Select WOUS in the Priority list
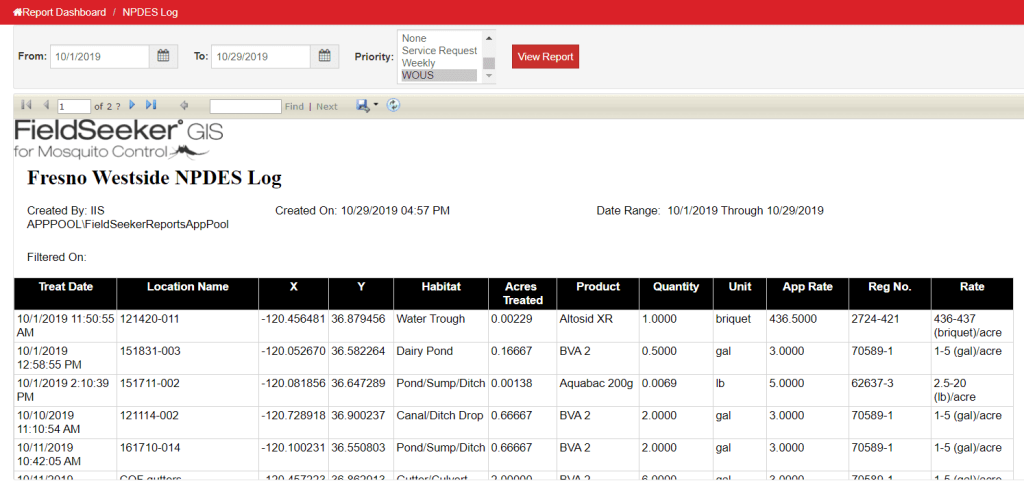The height and width of the screenshot is (496, 1024). click(x=441, y=76)
